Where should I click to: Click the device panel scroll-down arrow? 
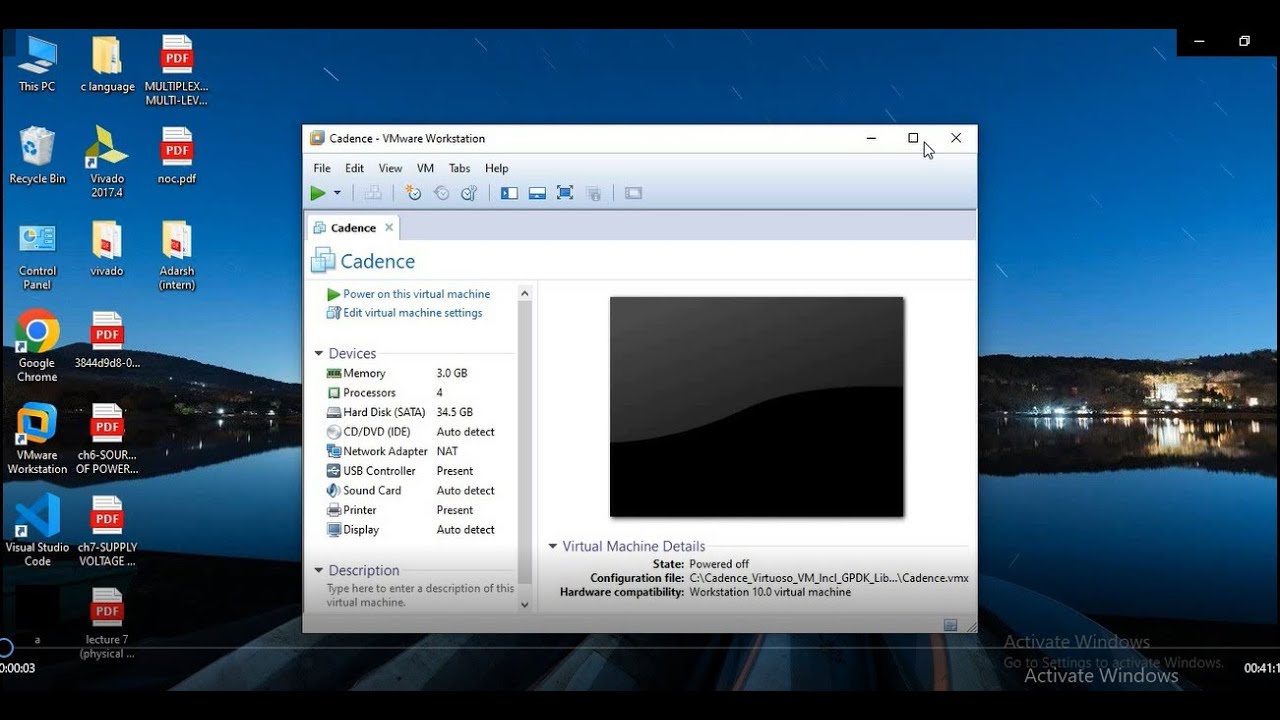pos(525,605)
